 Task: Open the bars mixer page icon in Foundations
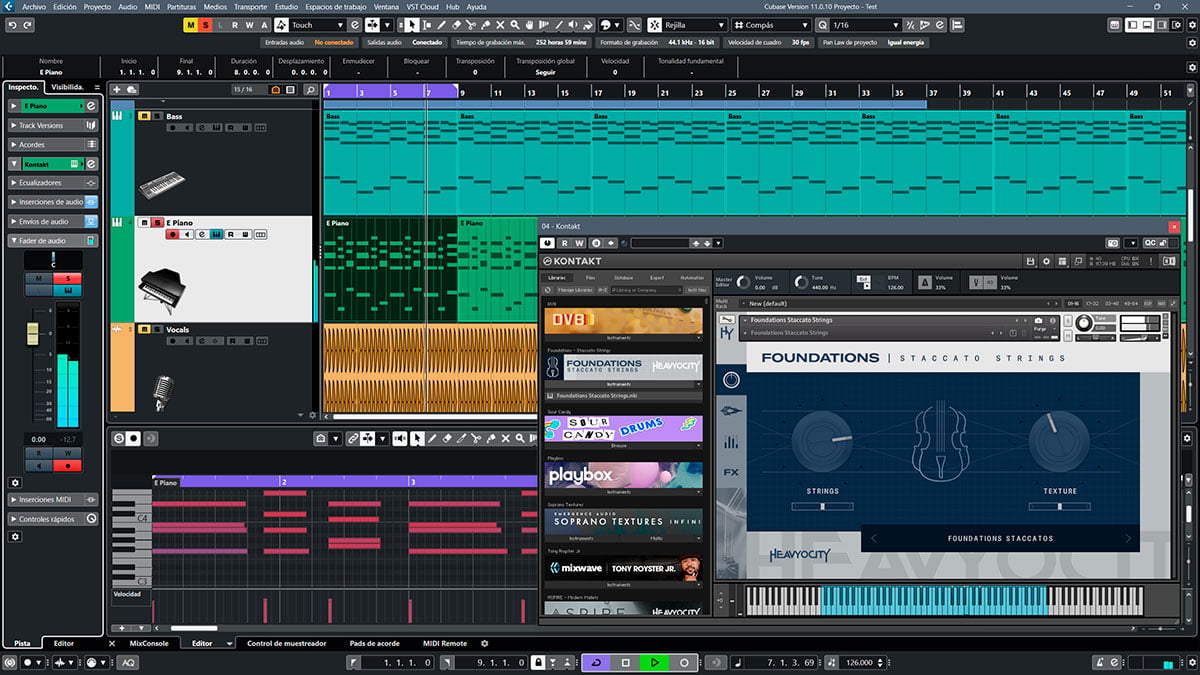coord(731,441)
